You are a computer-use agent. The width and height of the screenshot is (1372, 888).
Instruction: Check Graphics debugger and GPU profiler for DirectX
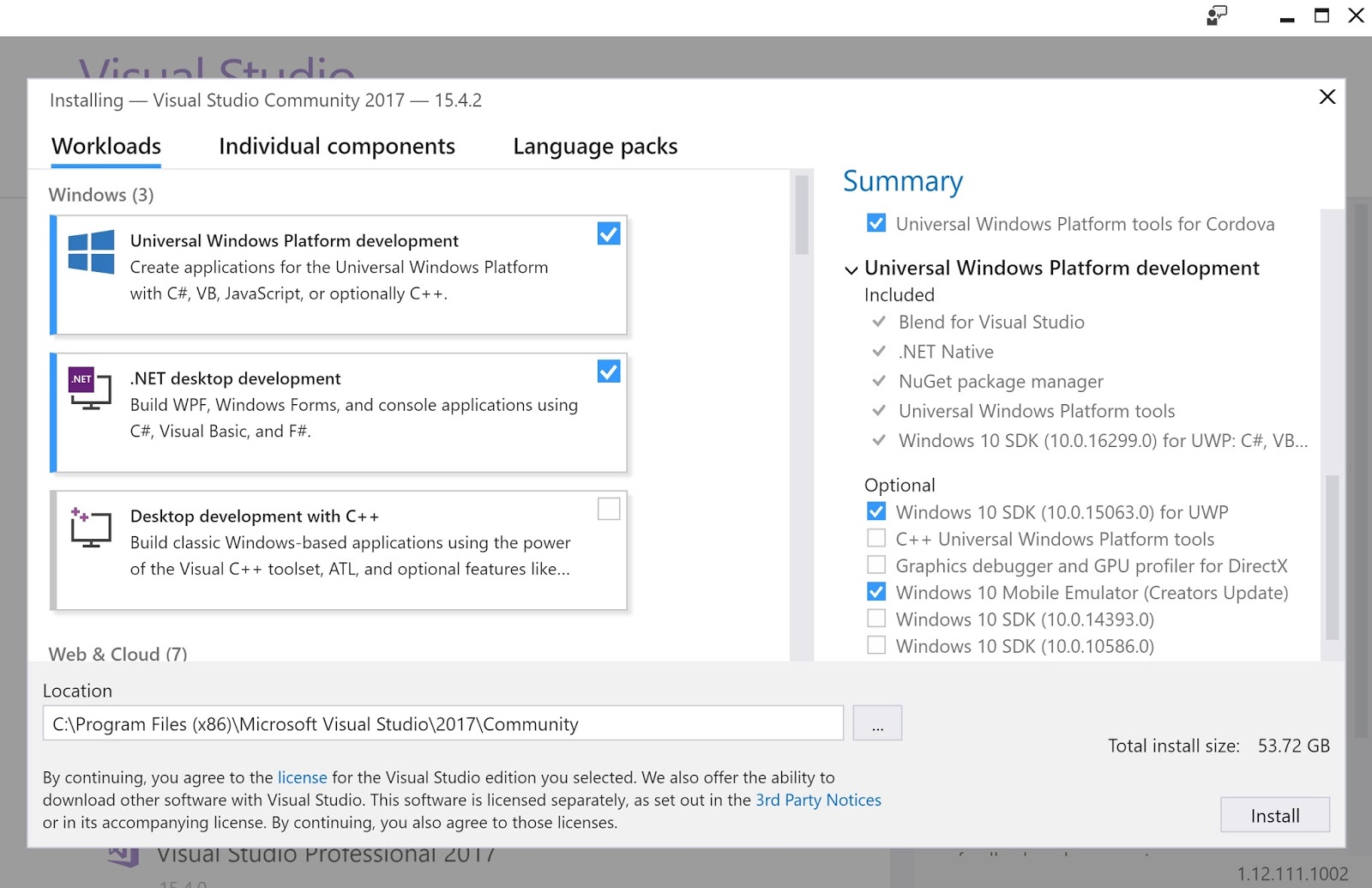[x=876, y=565]
